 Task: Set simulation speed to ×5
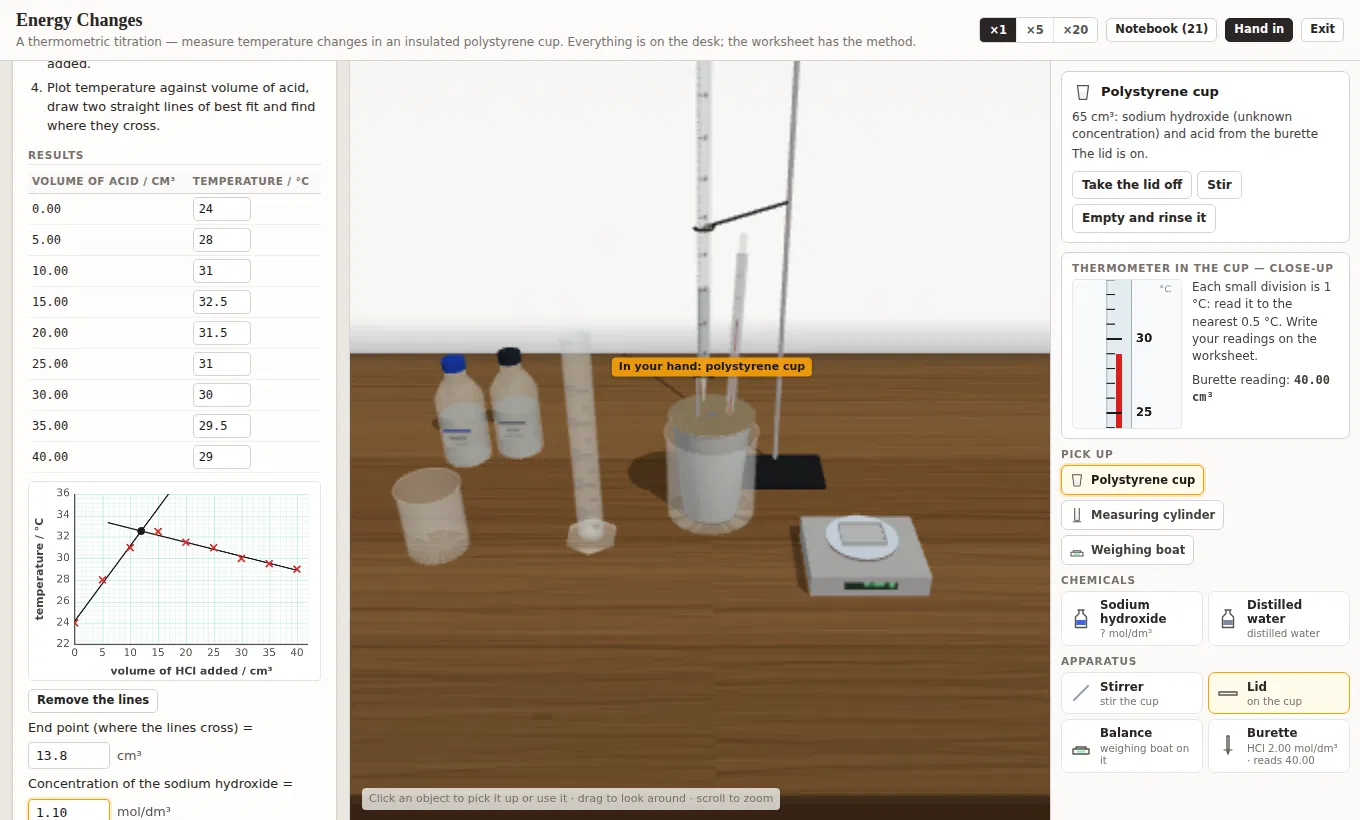point(1035,30)
